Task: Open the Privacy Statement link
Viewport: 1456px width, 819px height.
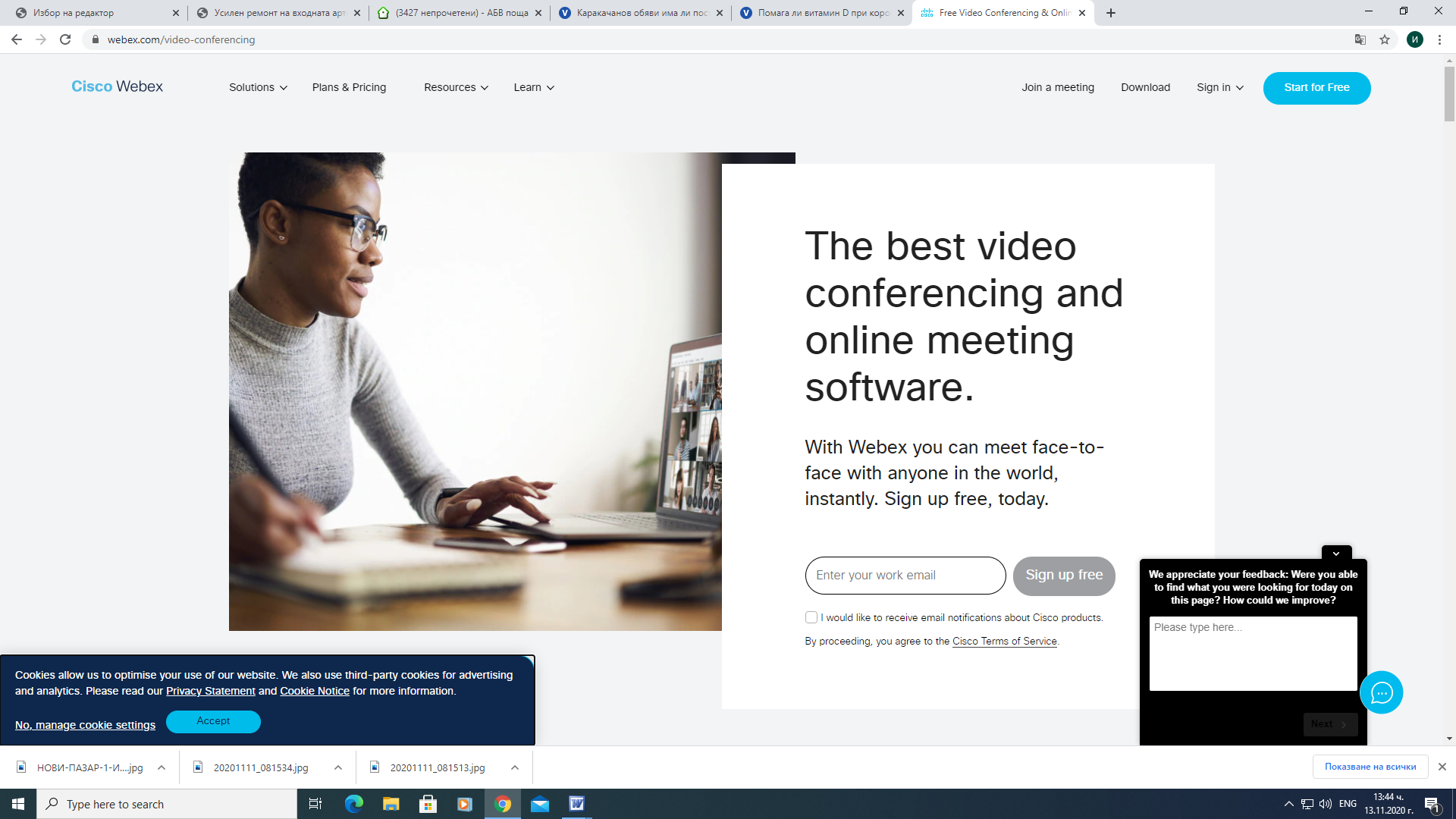Action: coord(211,691)
